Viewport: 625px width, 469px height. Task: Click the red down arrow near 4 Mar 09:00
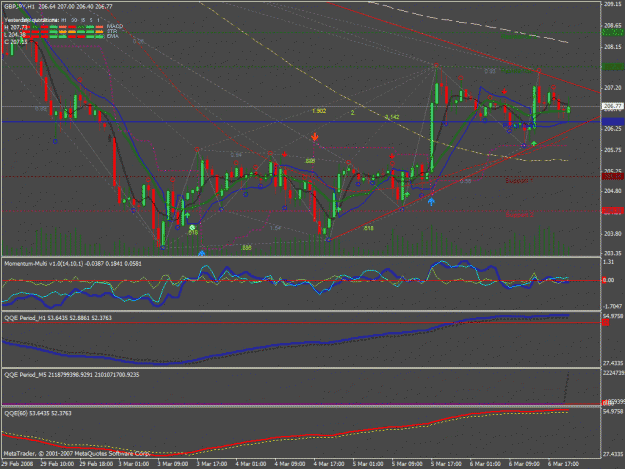click(285, 154)
